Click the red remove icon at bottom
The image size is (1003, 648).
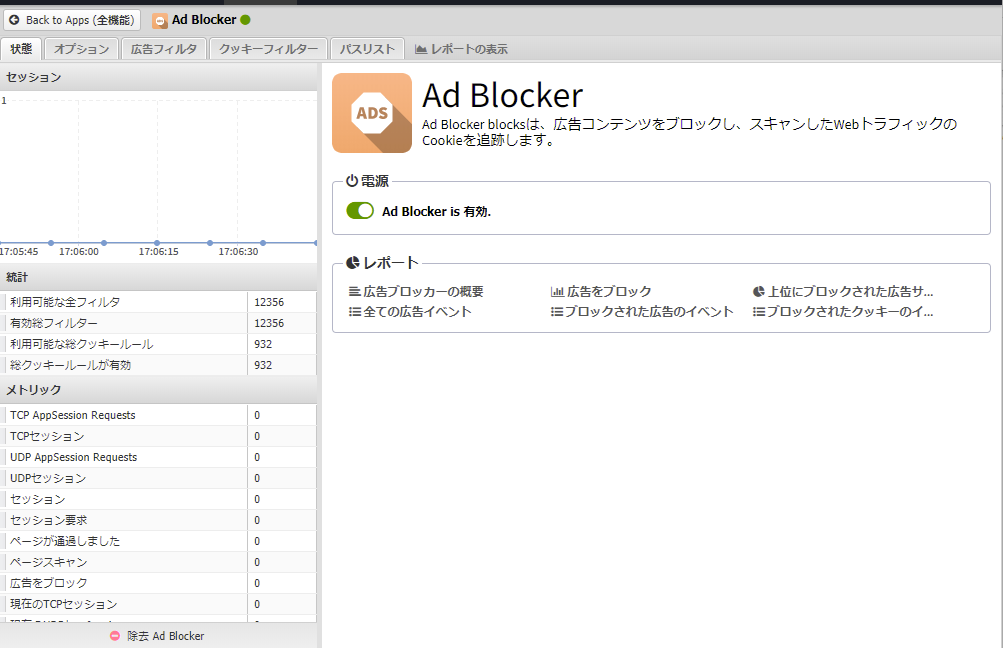coord(116,636)
